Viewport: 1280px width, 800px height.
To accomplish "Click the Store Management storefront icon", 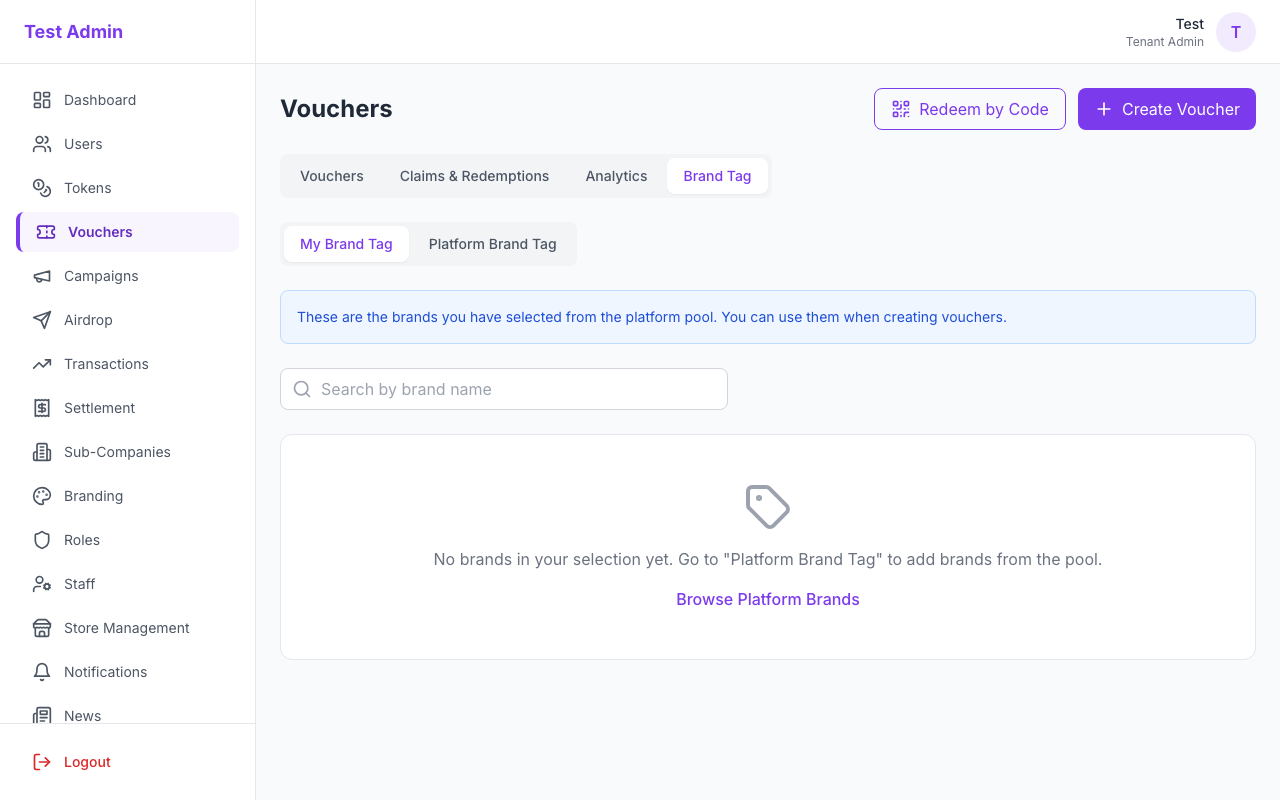I will click(42, 628).
